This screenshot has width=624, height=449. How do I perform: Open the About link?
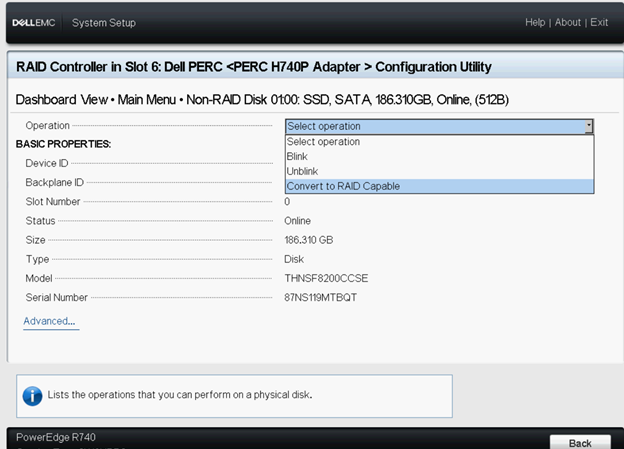click(x=568, y=22)
